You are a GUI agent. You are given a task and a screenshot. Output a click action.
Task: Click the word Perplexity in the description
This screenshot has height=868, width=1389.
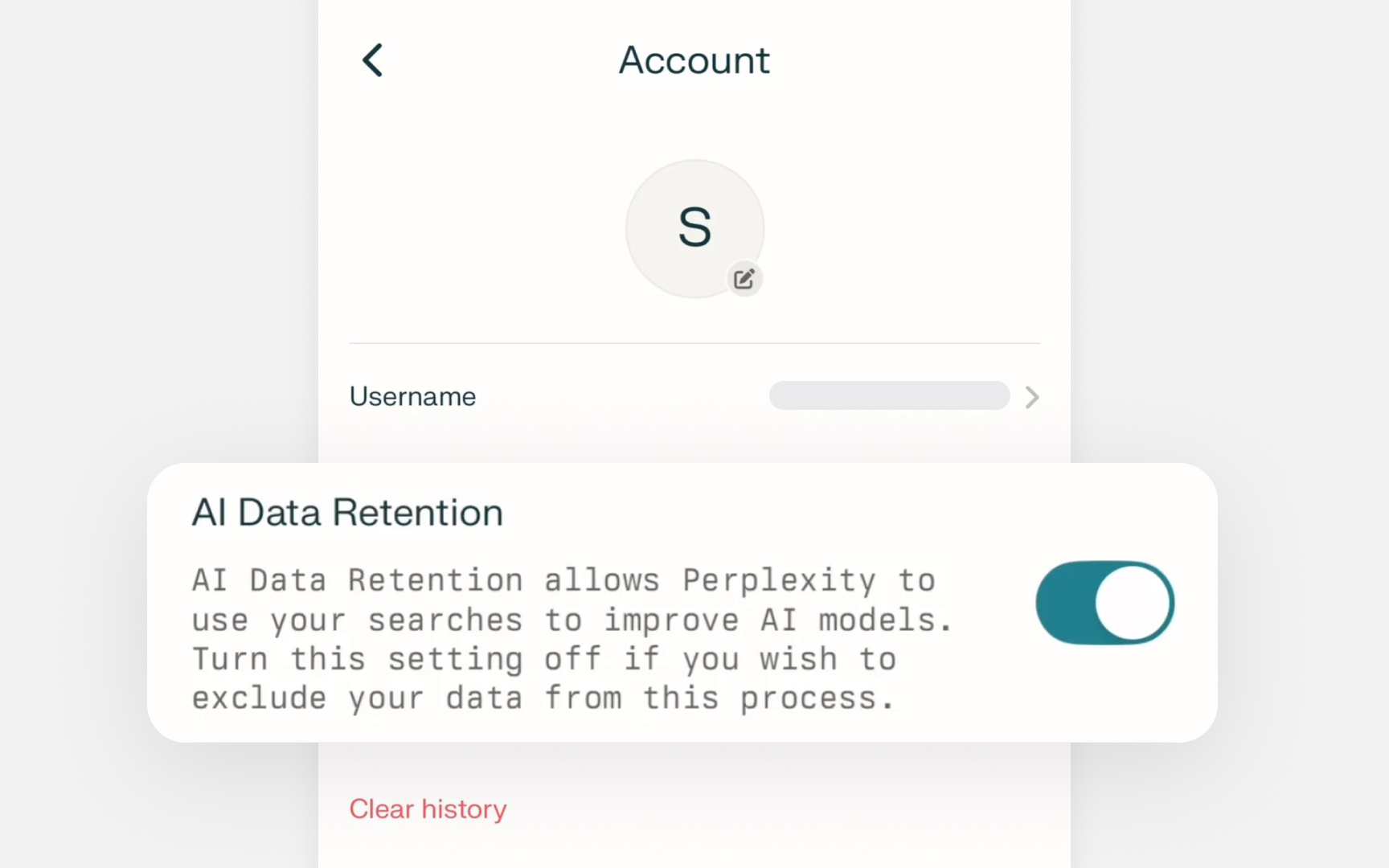pos(779,580)
